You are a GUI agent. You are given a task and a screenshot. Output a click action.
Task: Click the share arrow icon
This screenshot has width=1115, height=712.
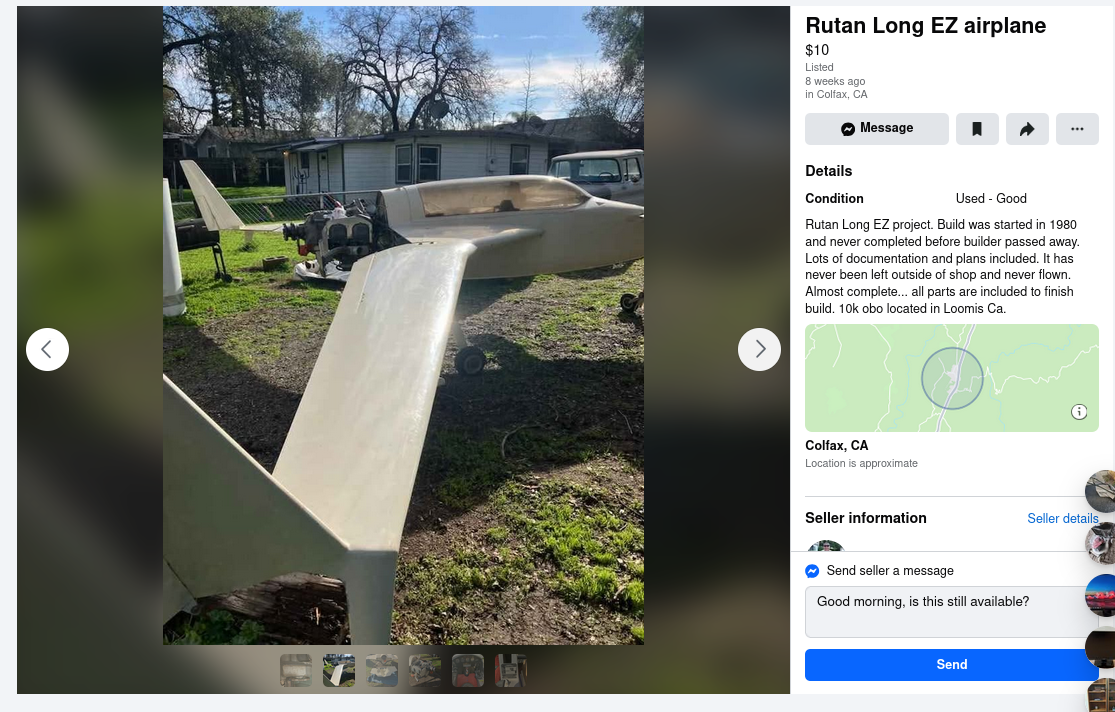click(x=1027, y=129)
